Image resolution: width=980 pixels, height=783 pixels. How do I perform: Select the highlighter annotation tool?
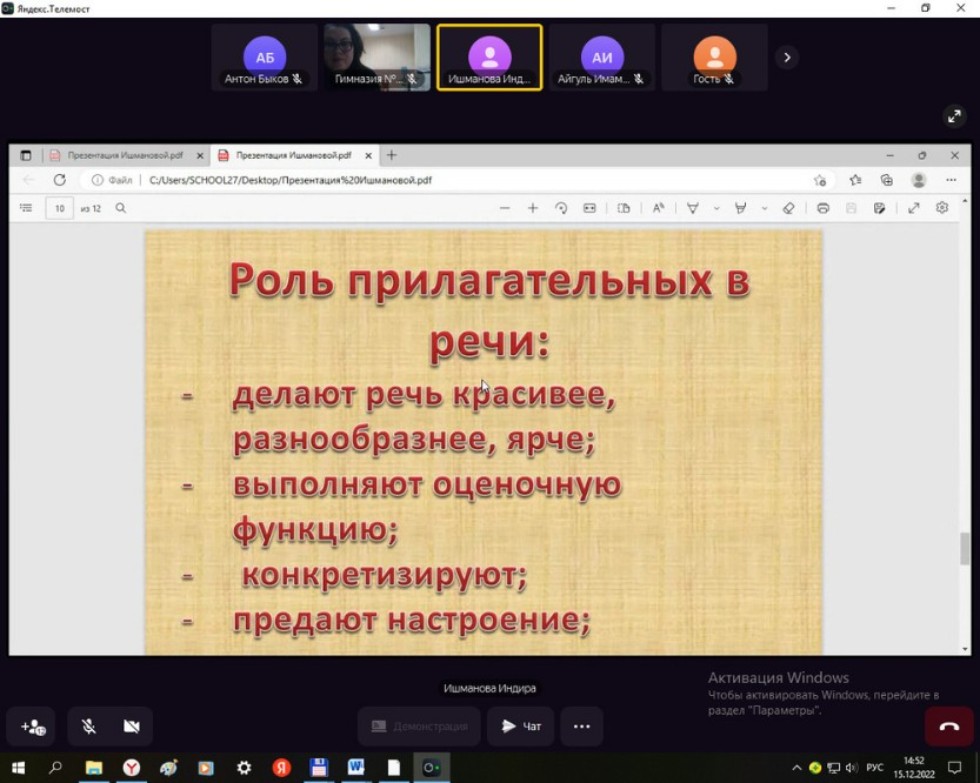click(x=691, y=208)
